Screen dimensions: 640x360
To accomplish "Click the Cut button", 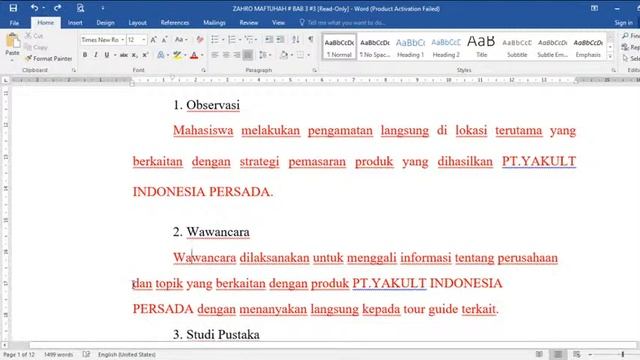I will (34, 36).
